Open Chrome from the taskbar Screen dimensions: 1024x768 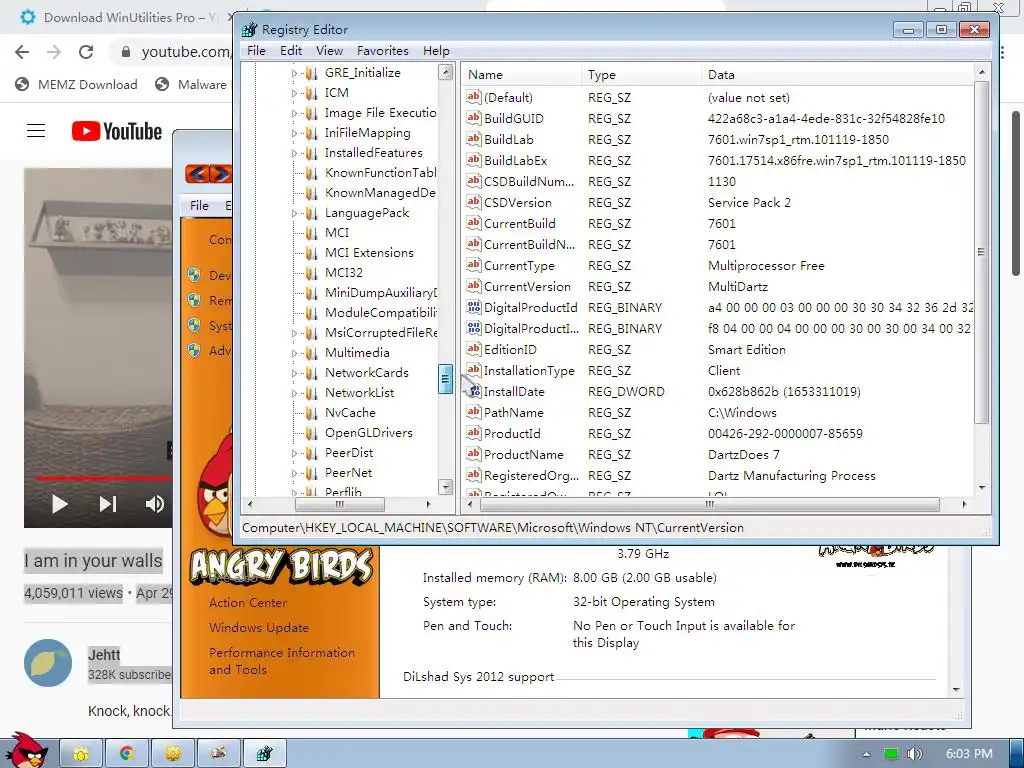(126, 753)
